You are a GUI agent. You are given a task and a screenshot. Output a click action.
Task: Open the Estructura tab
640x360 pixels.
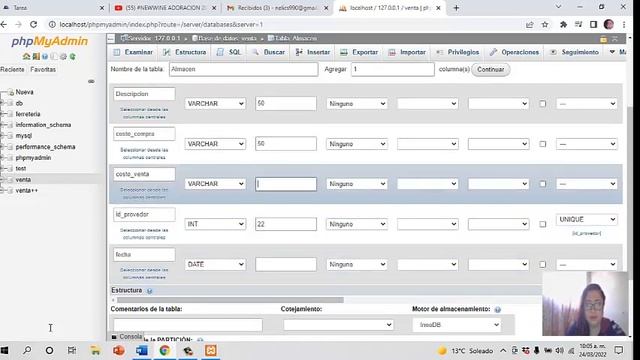(185, 52)
